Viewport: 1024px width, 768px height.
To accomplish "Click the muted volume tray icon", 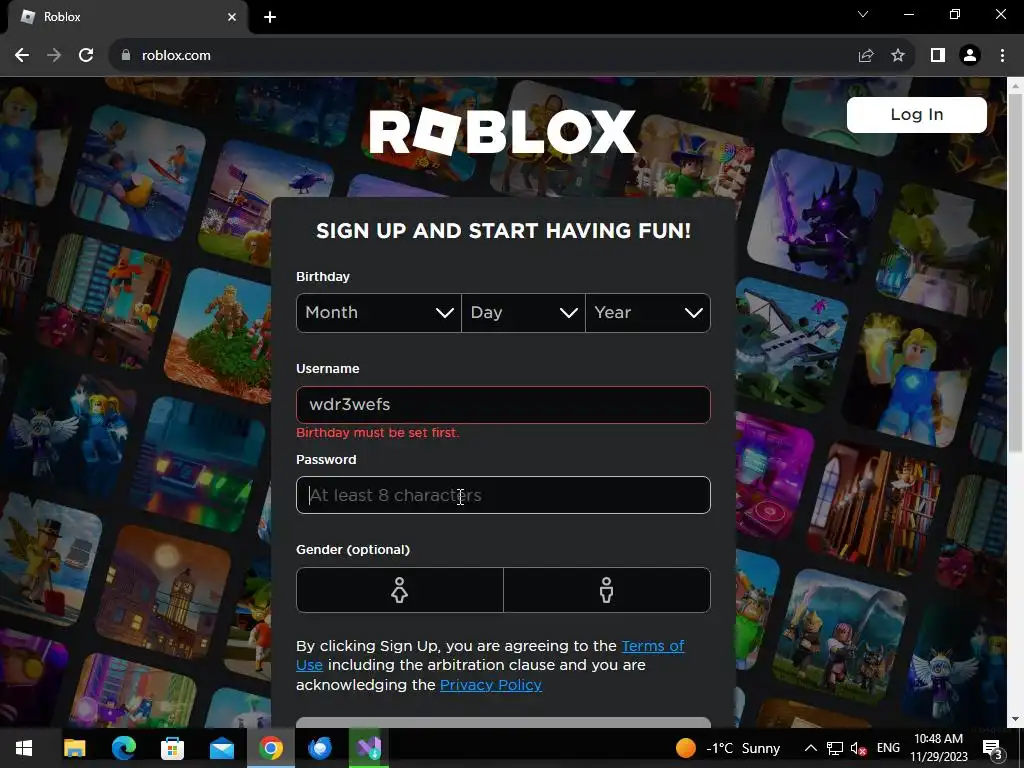I will pyautogui.click(x=858, y=748).
